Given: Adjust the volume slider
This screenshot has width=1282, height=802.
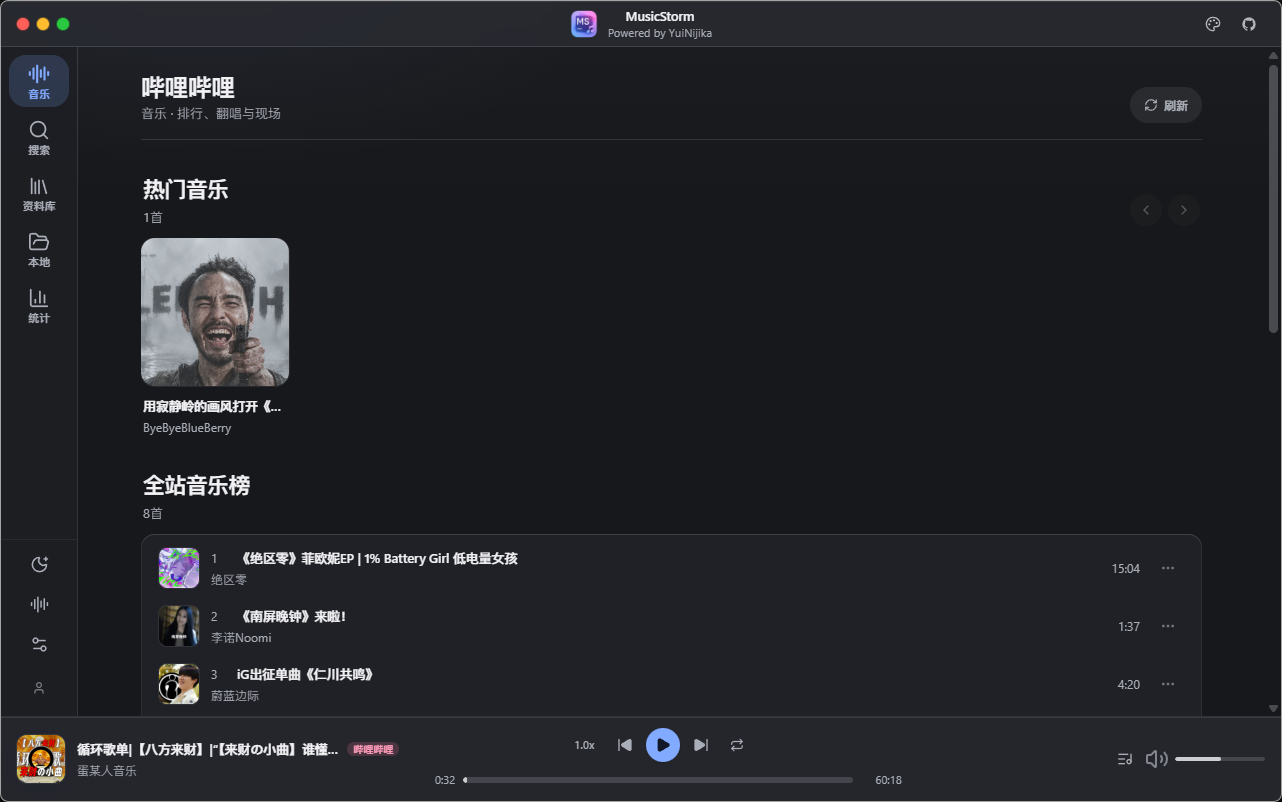Looking at the screenshot, I should [1220, 759].
